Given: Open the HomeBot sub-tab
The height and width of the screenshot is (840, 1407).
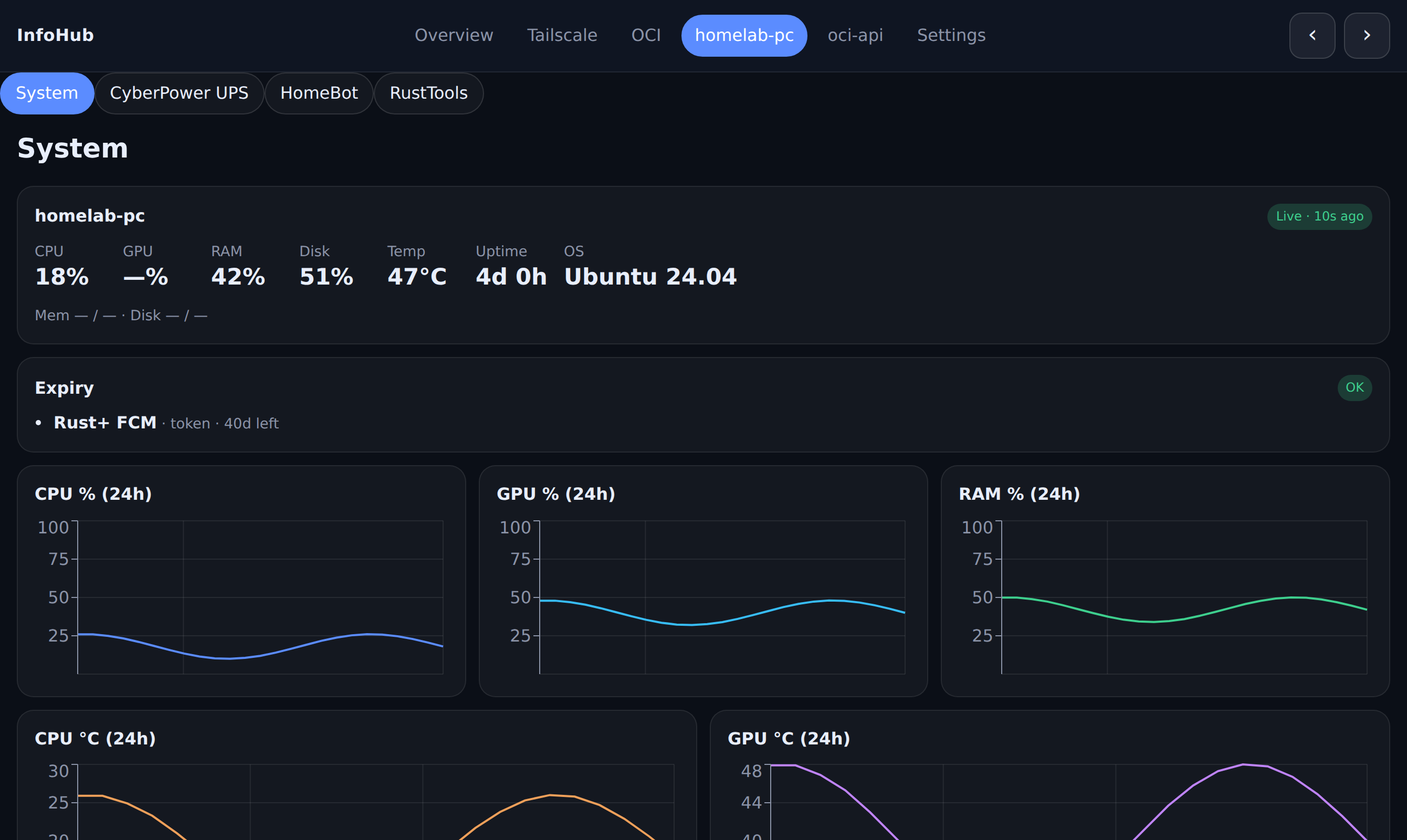Looking at the screenshot, I should [x=319, y=93].
